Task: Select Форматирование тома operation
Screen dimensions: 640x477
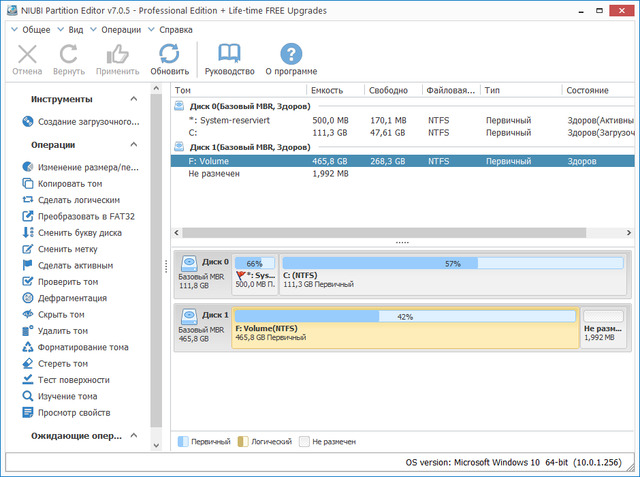Action: [82, 347]
